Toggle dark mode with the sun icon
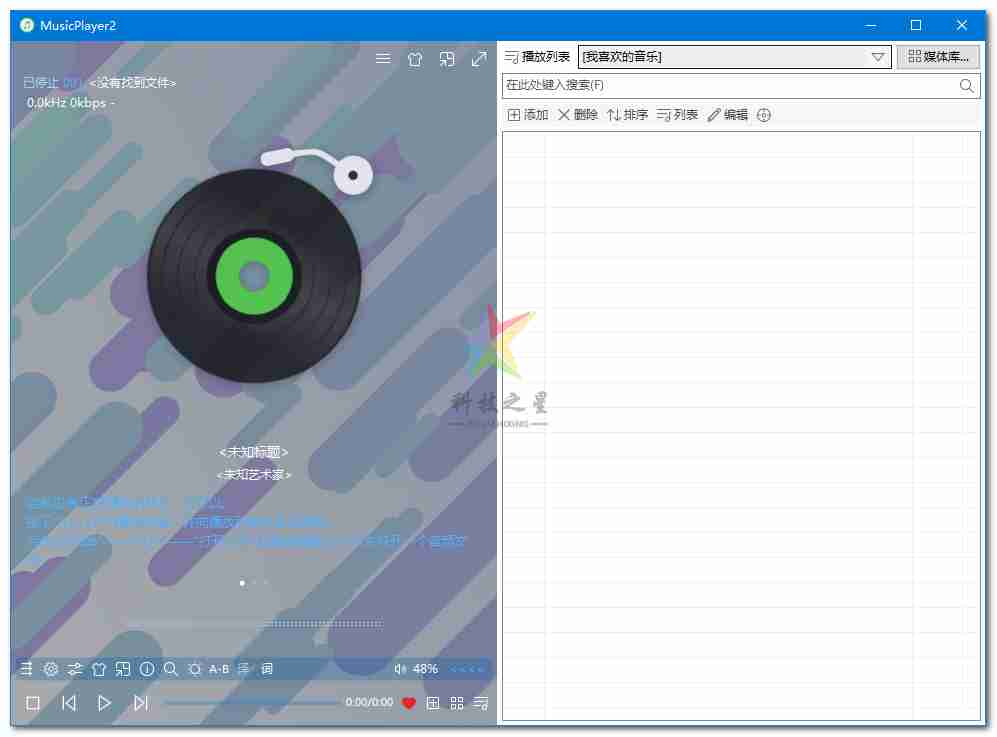 (195, 669)
